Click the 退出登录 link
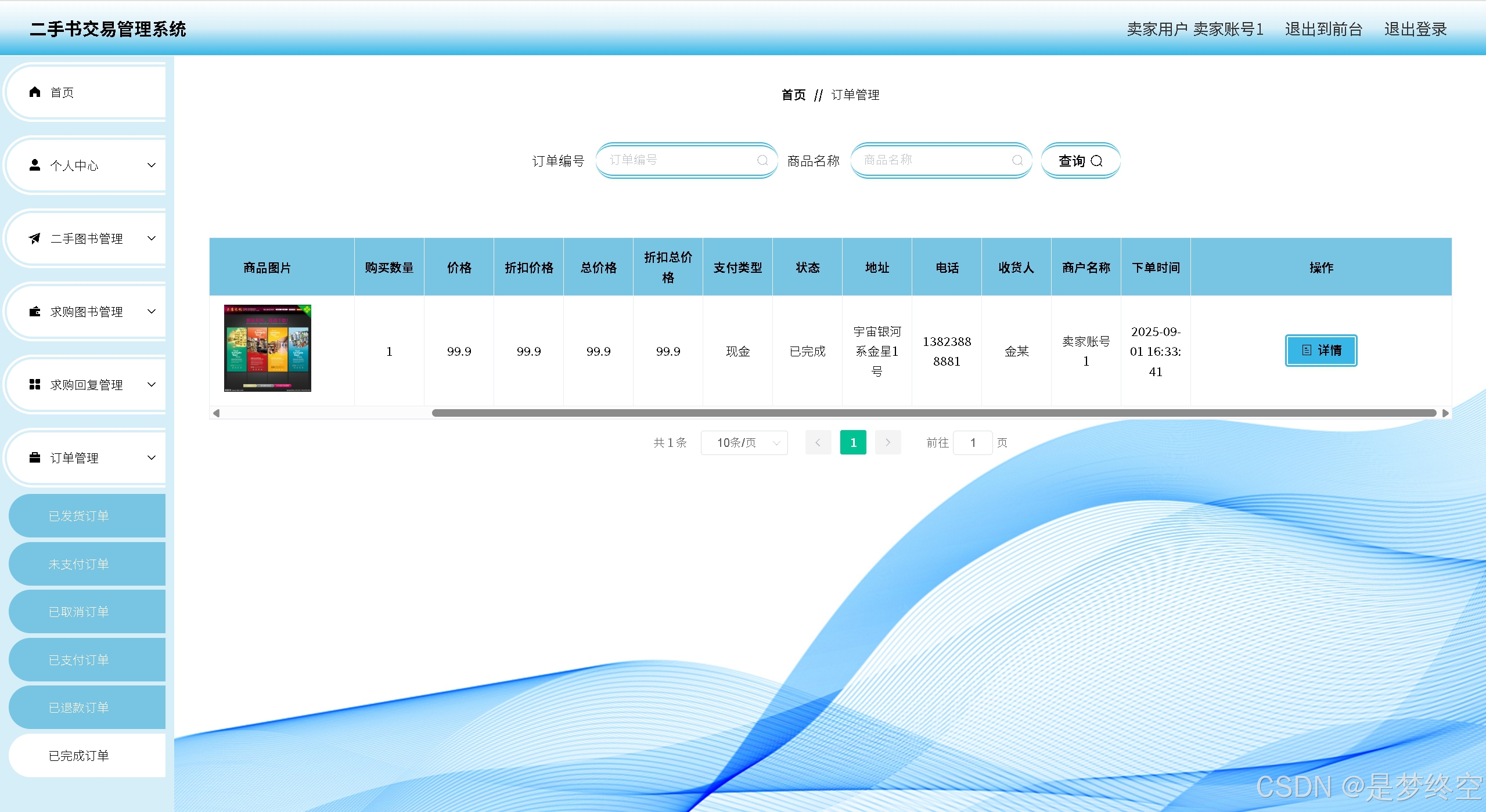The image size is (1486, 812). point(1415,29)
